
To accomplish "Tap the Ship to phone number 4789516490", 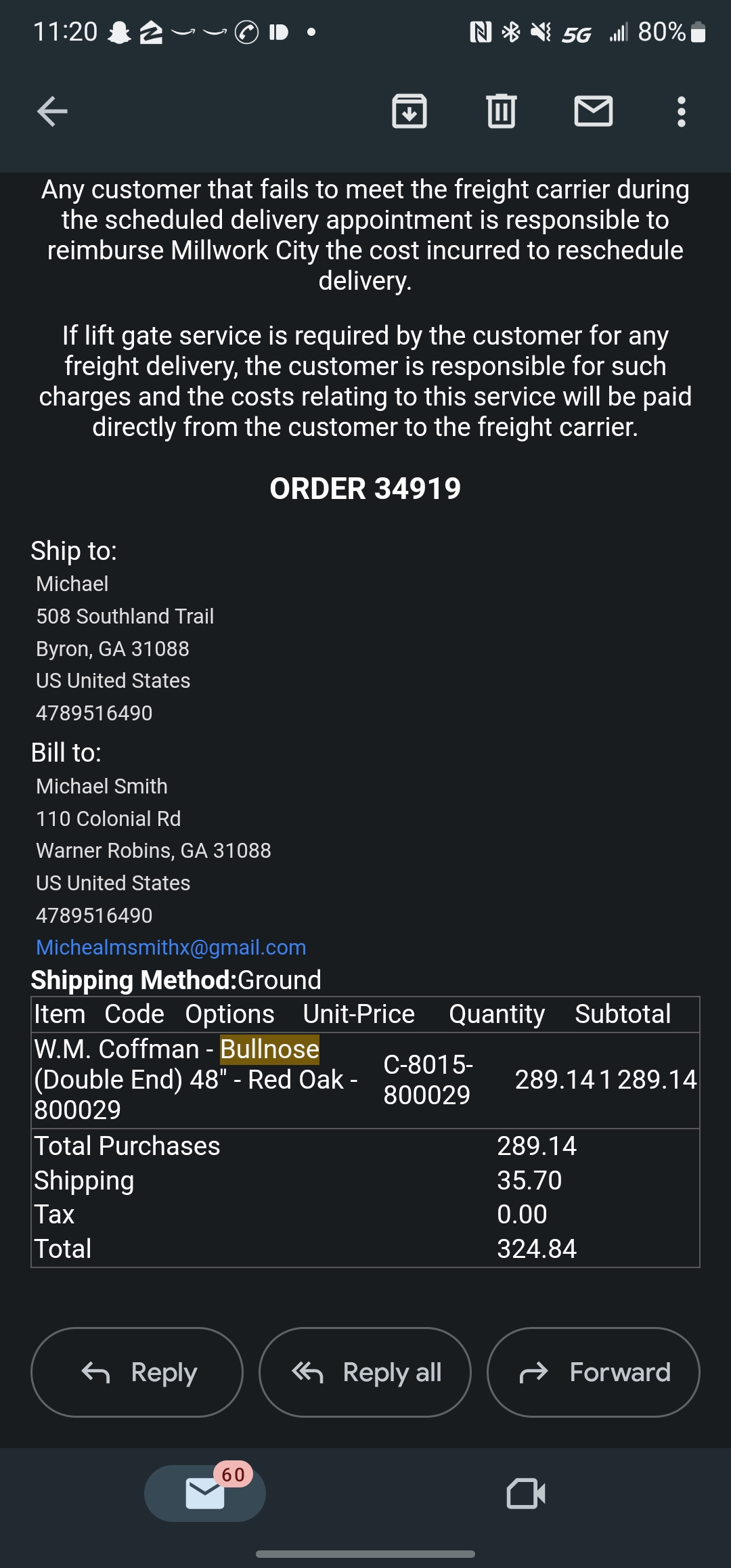I will pos(94,713).
